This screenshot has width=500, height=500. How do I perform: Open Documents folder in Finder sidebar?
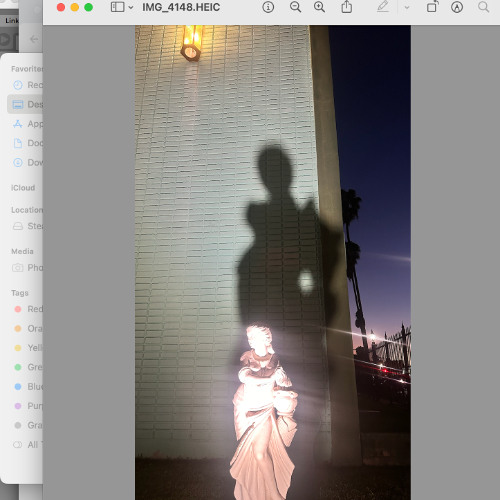pyautogui.click(x=27, y=143)
